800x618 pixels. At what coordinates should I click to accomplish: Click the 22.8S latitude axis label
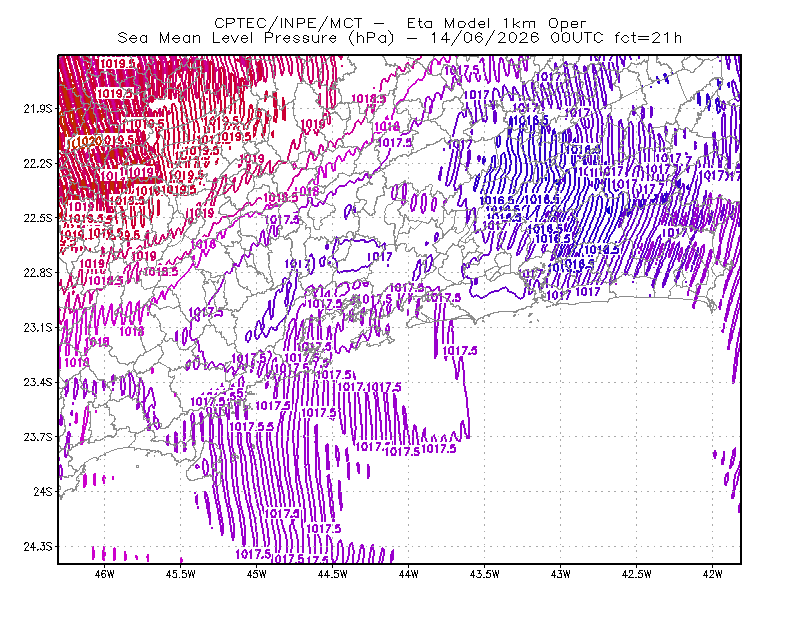(x=37, y=273)
